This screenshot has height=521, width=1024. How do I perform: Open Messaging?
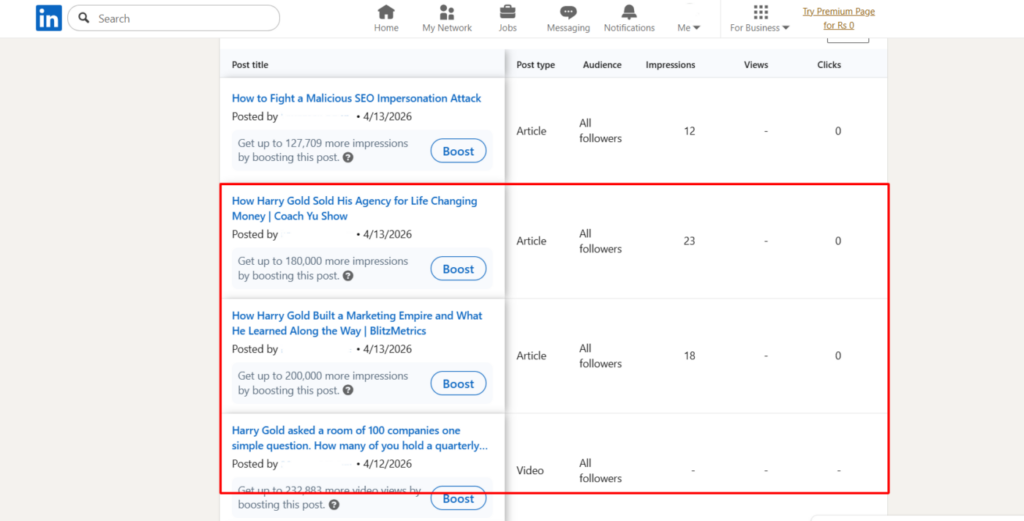(x=568, y=19)
